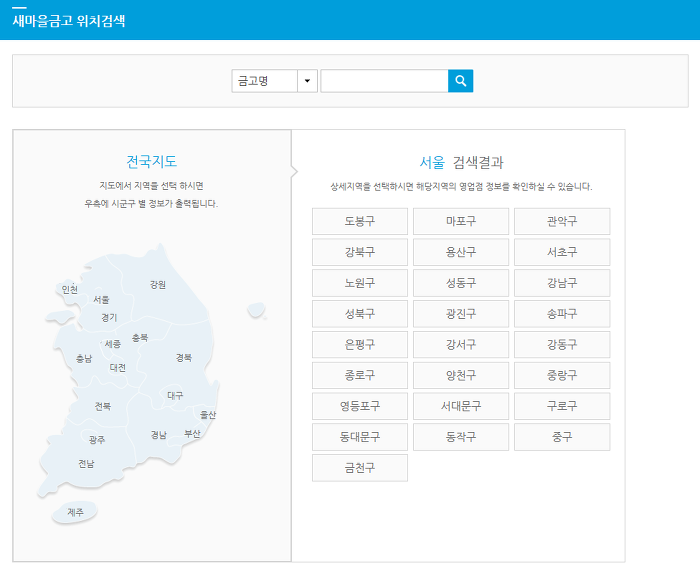The height and width of the screenshot is (566, 700).
Task: Choose the 성북구 district
Action: 360,313
